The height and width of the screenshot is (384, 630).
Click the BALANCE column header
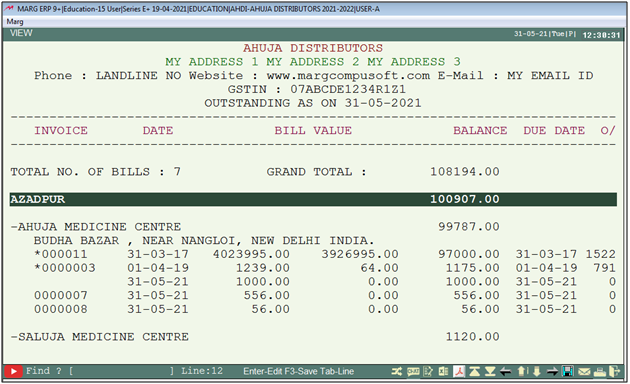tap(480, 131)
